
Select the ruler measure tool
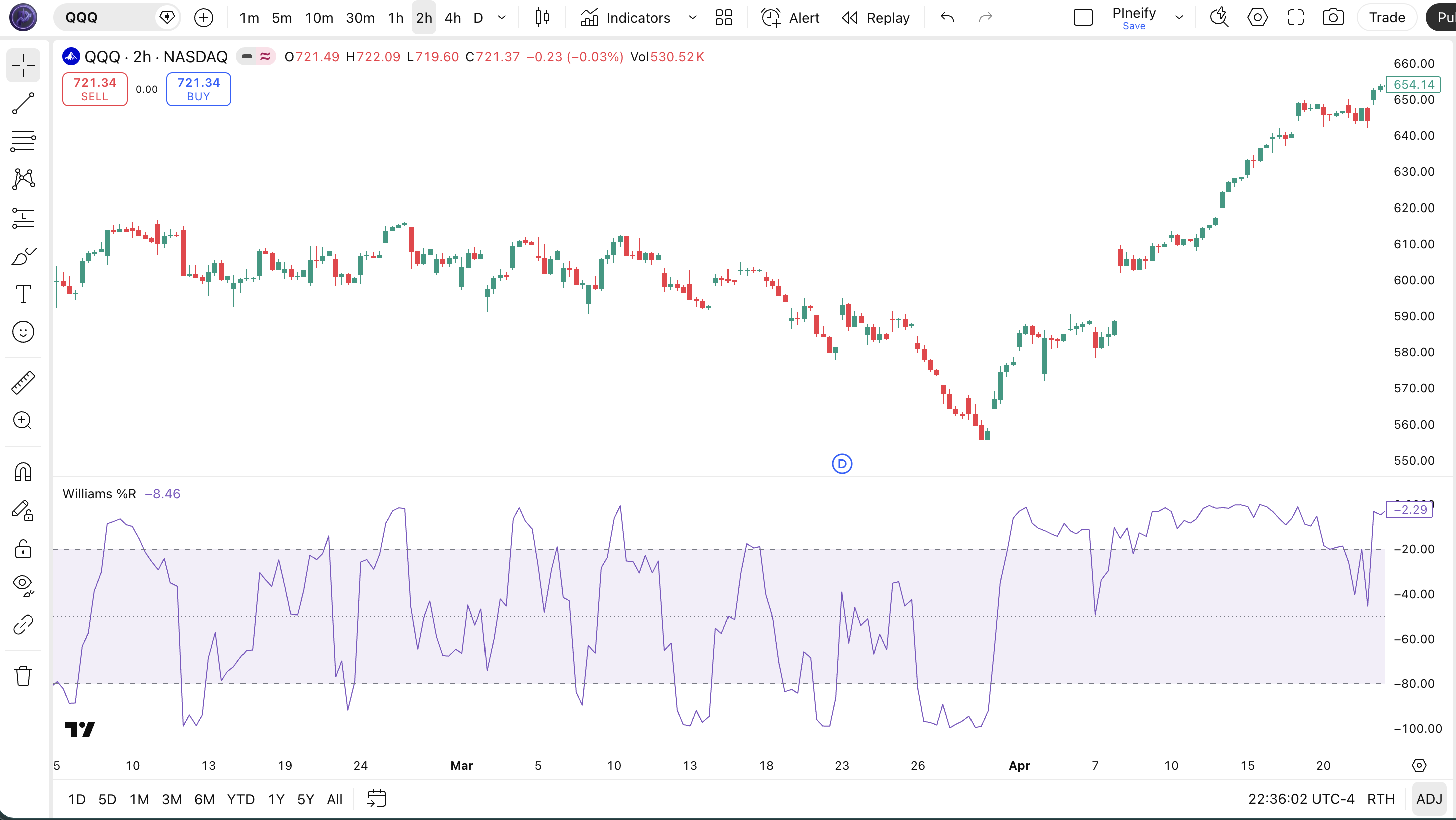click(23, 383)
